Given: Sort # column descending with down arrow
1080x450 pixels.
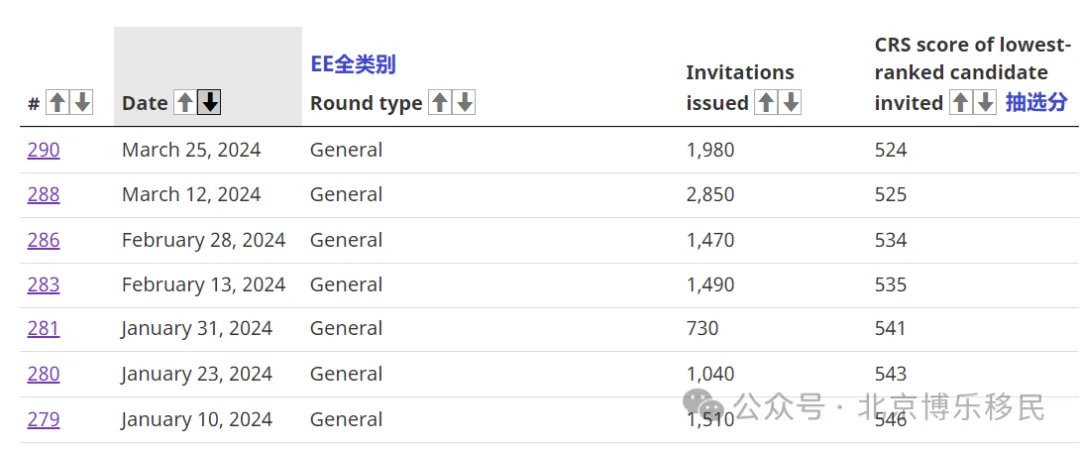Looking at the screenshot, I should tap(82, 102).
